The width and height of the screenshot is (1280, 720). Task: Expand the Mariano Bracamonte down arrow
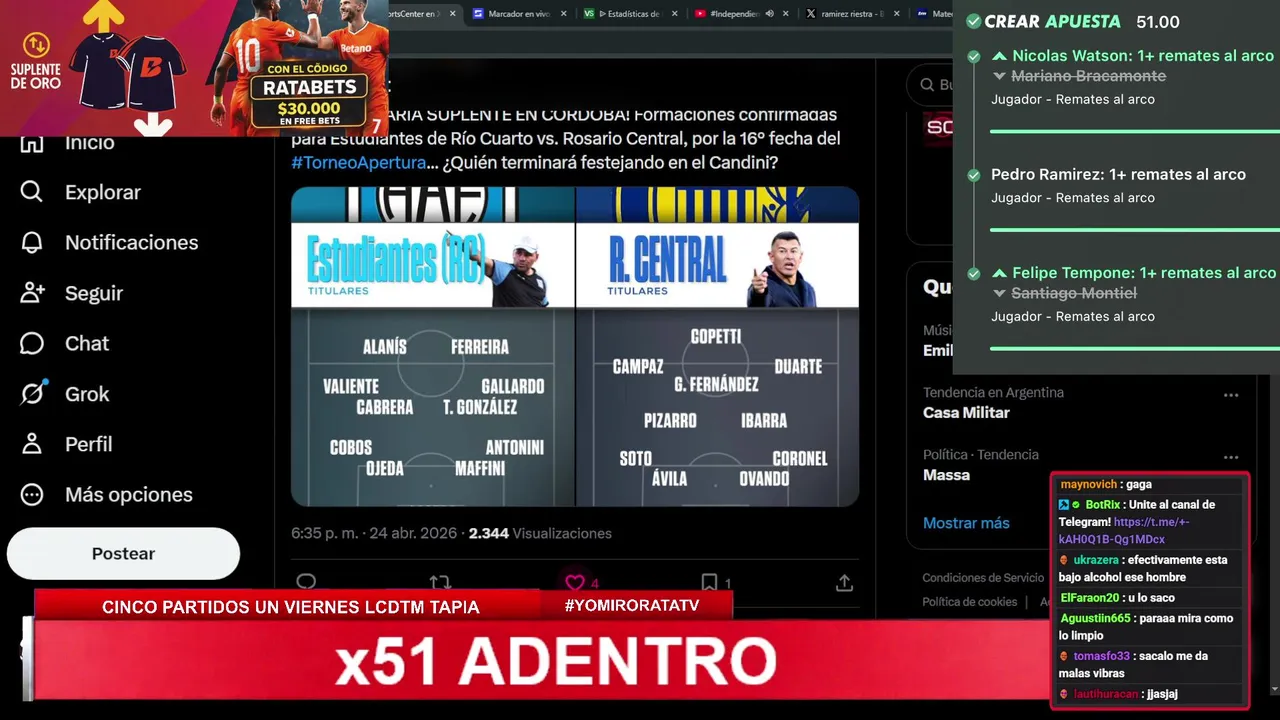pos(999,76)
